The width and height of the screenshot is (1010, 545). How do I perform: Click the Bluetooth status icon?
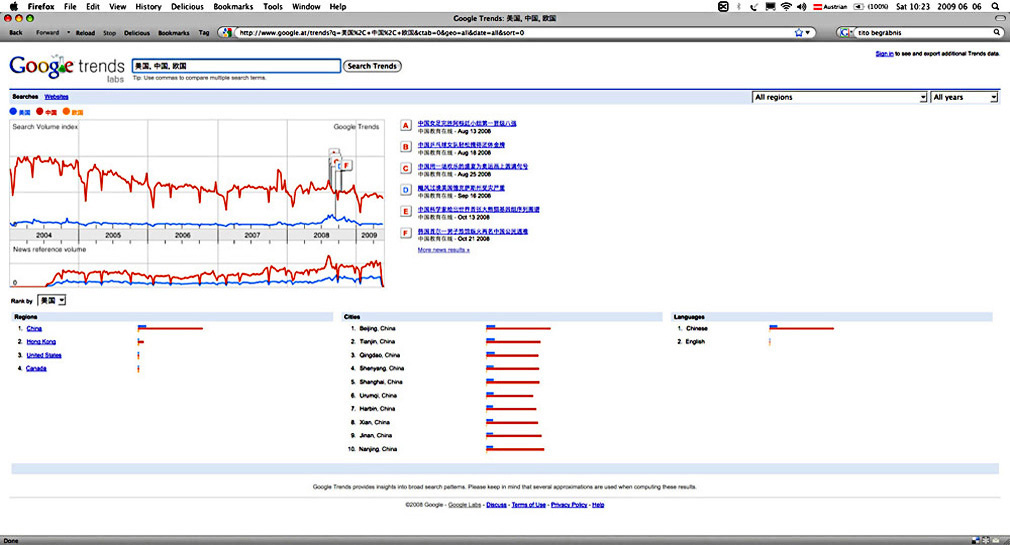point(738,6)
